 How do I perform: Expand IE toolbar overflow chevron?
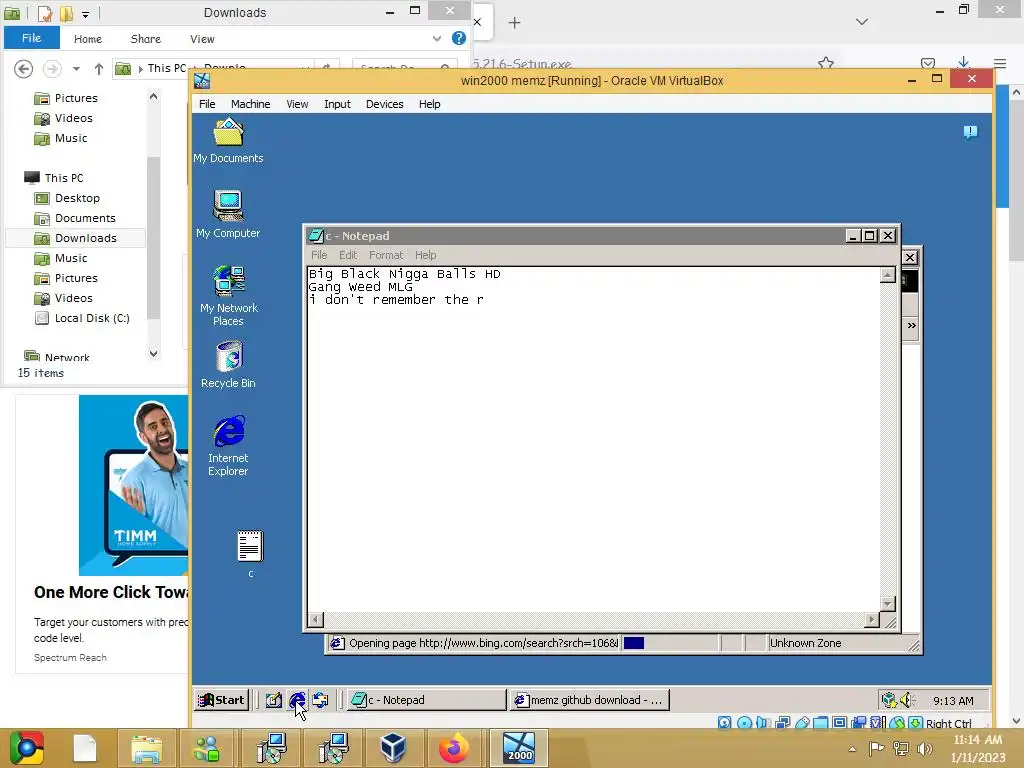tap(911, 326)
